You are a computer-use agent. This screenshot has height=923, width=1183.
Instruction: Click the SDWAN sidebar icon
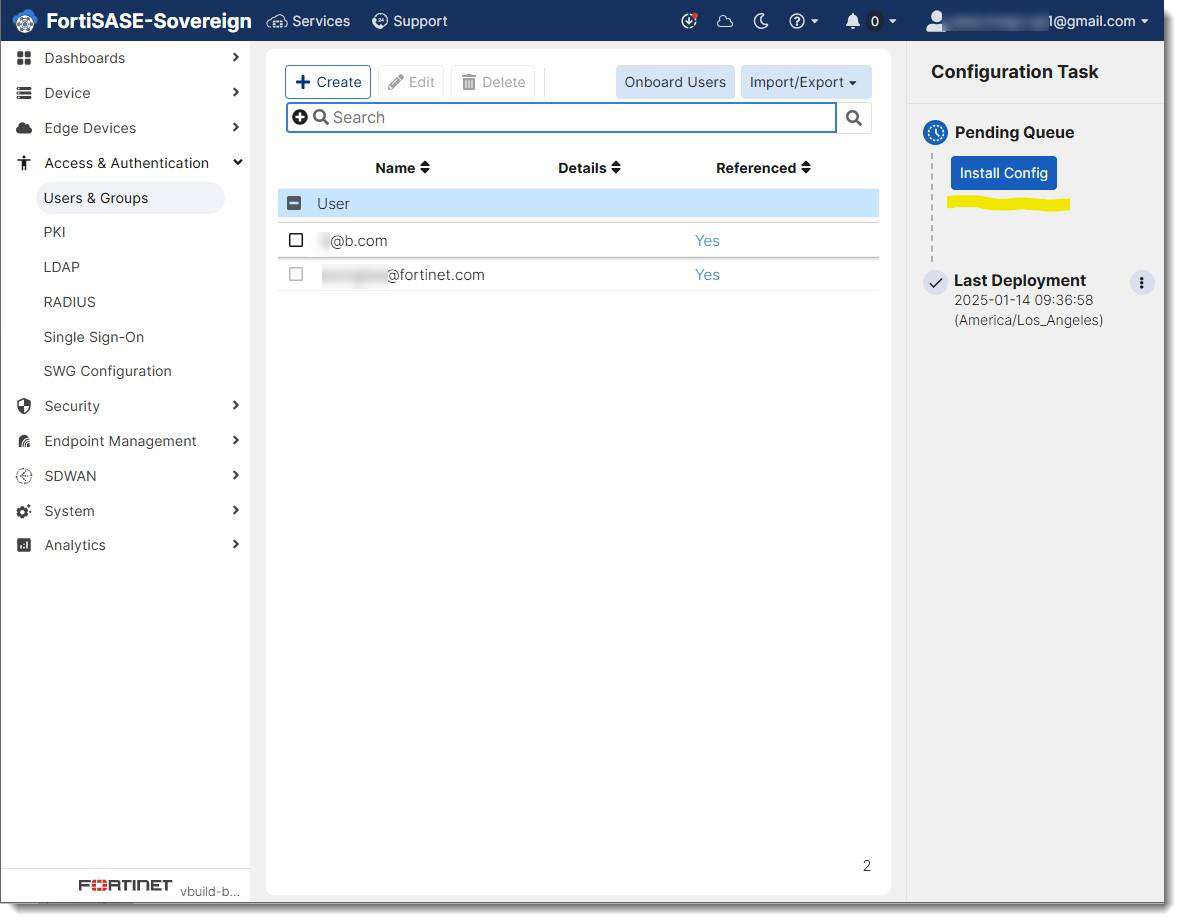click(24, 476)
